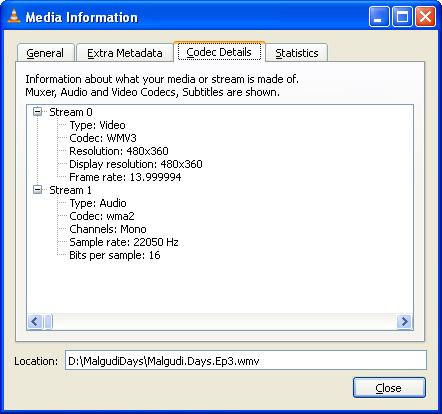Screen dimensions: 442x414
Task: Select the 'Resolution: 480x360' row
Action: (119, 151)
